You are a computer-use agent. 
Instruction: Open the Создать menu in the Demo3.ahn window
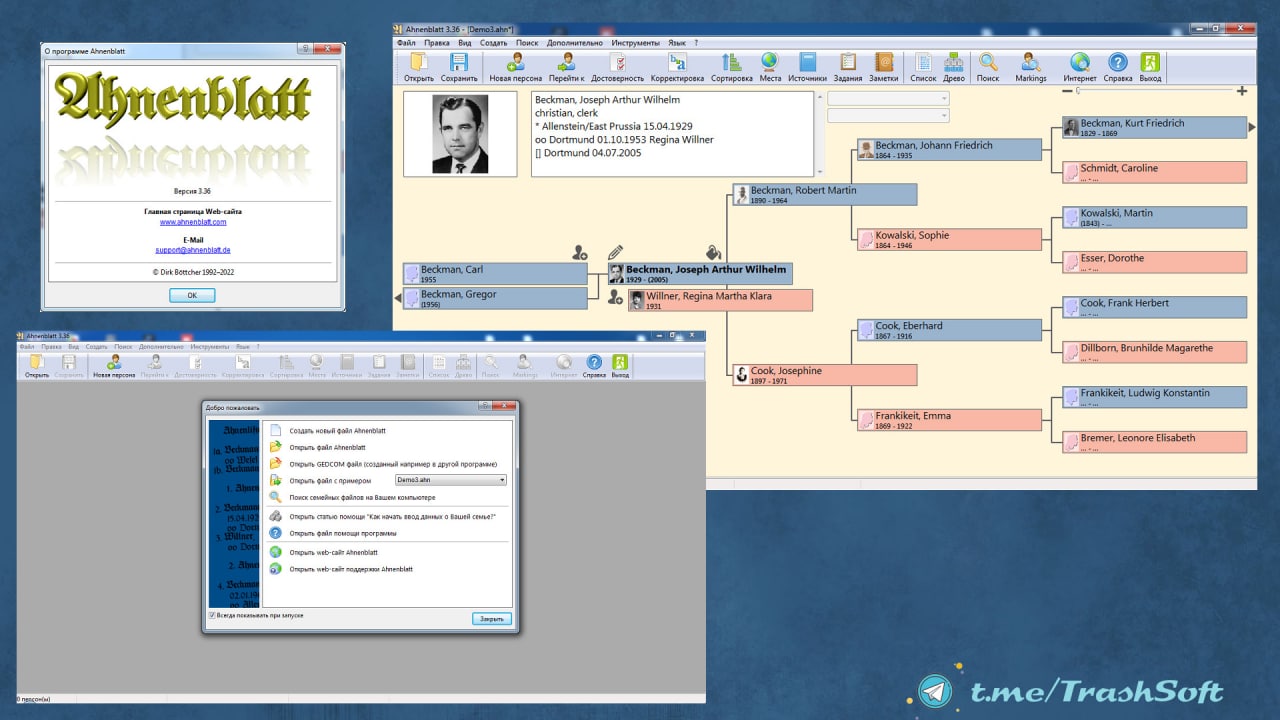[494, 43]
